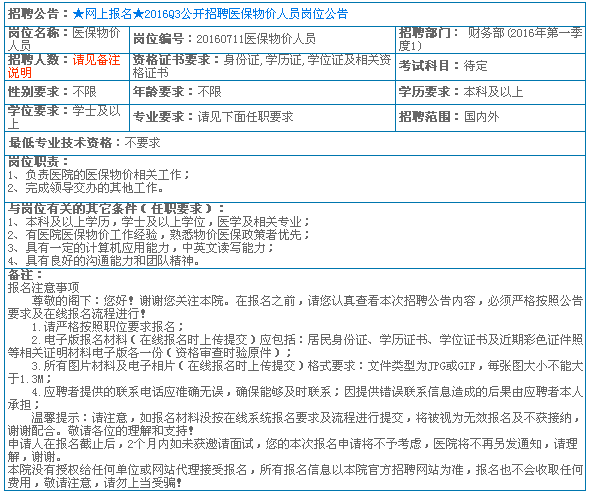Click the 温馨提示 paragraph
593x496 pixels.
coord(295,424)
